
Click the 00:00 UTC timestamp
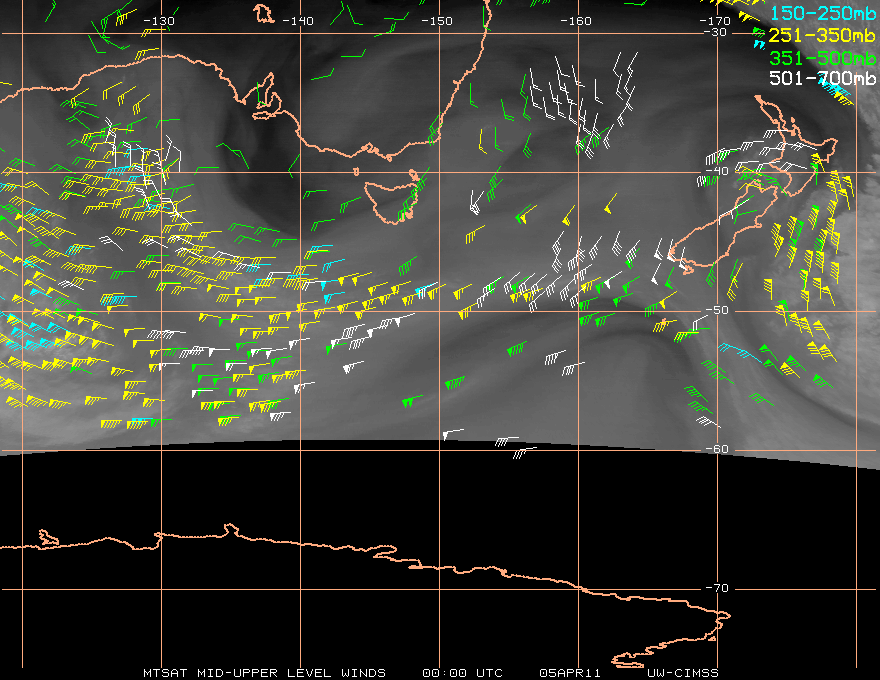462,673
